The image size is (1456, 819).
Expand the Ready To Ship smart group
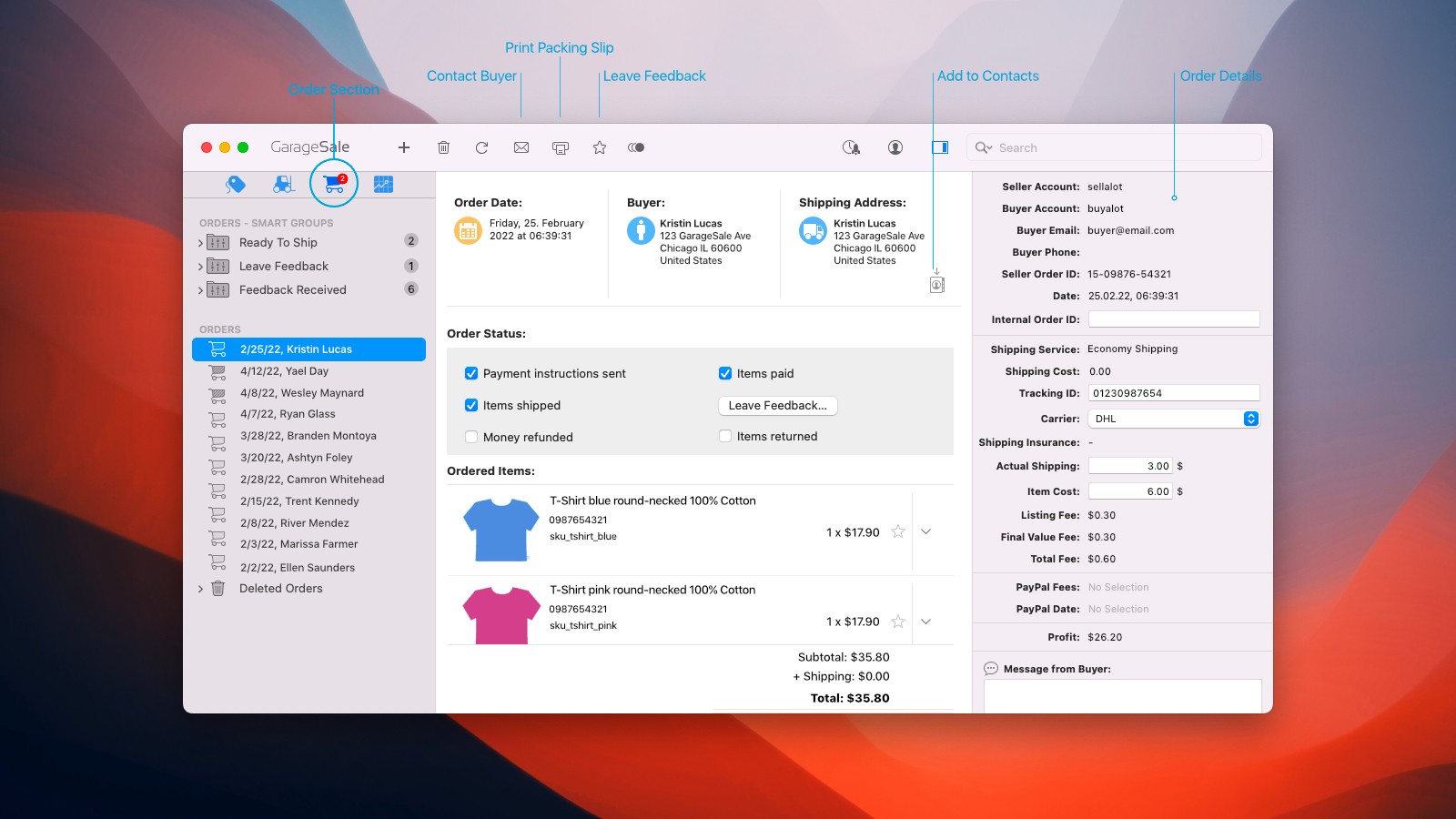[200, 243]
